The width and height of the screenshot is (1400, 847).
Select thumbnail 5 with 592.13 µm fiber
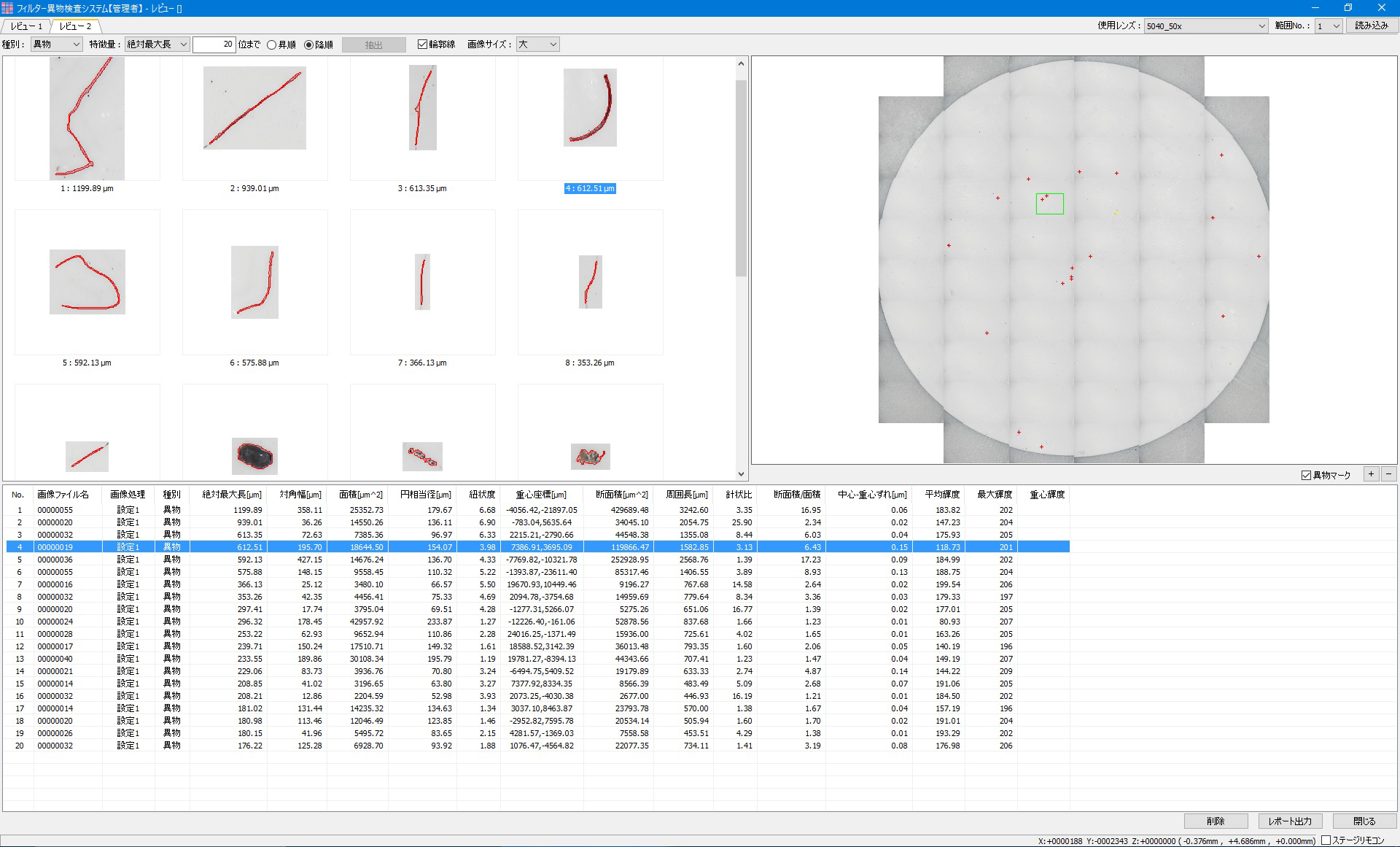coord(87,282)
